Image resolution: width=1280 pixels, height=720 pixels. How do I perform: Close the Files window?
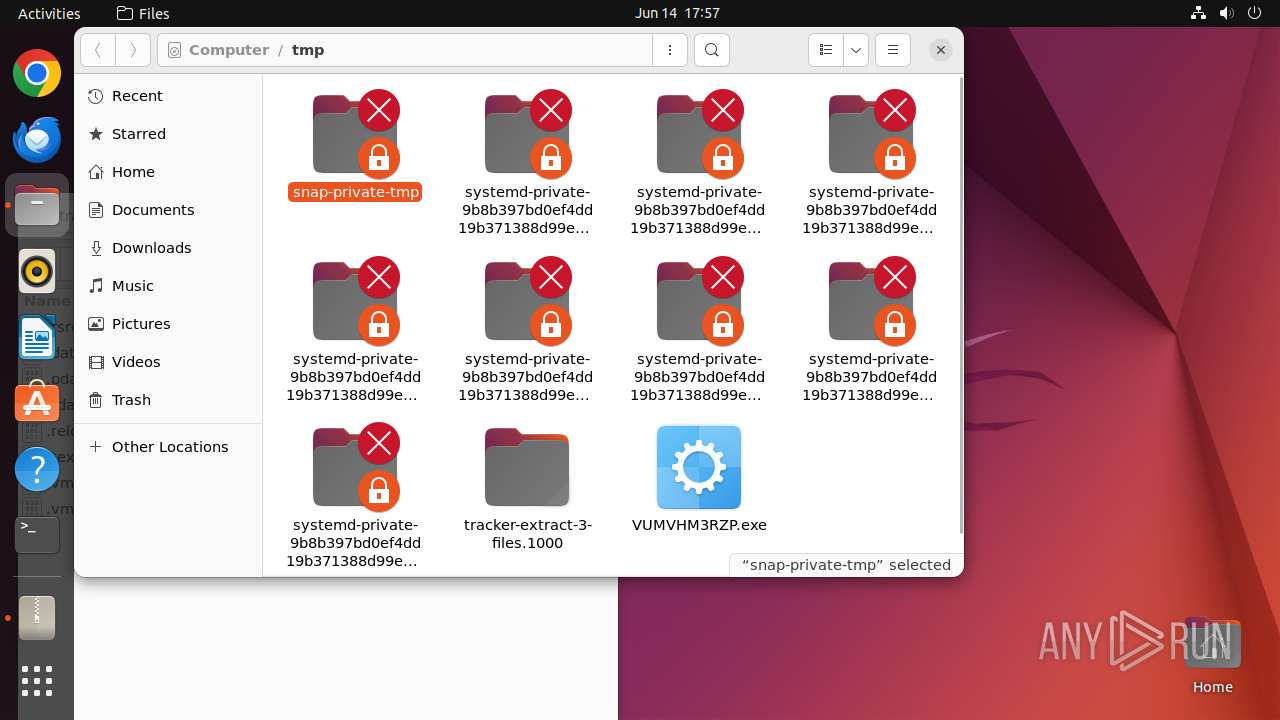[941, 50]
